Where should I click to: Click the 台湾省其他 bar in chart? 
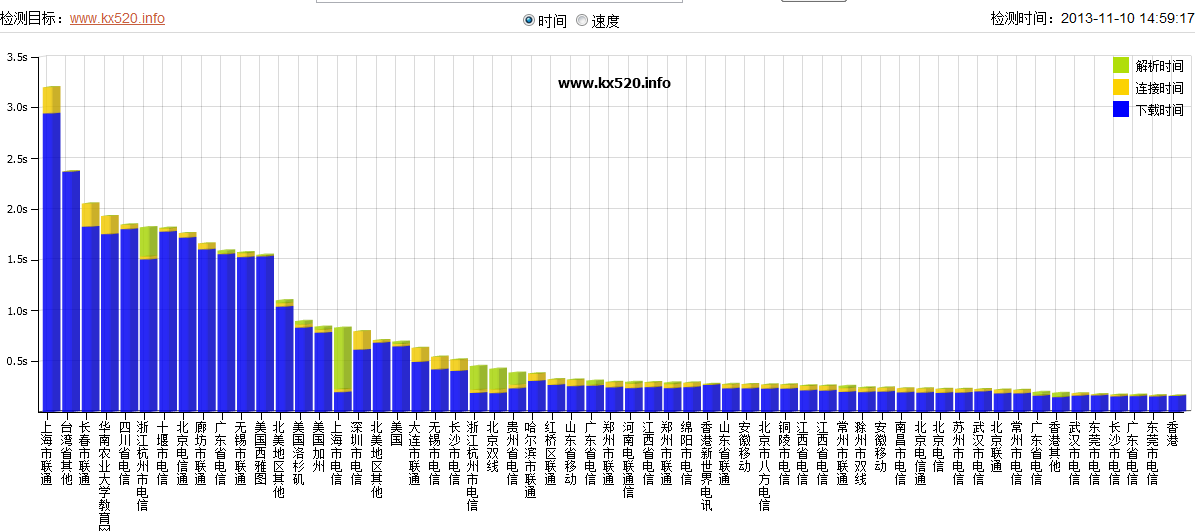pyautogui.click(x=70, y=290)
